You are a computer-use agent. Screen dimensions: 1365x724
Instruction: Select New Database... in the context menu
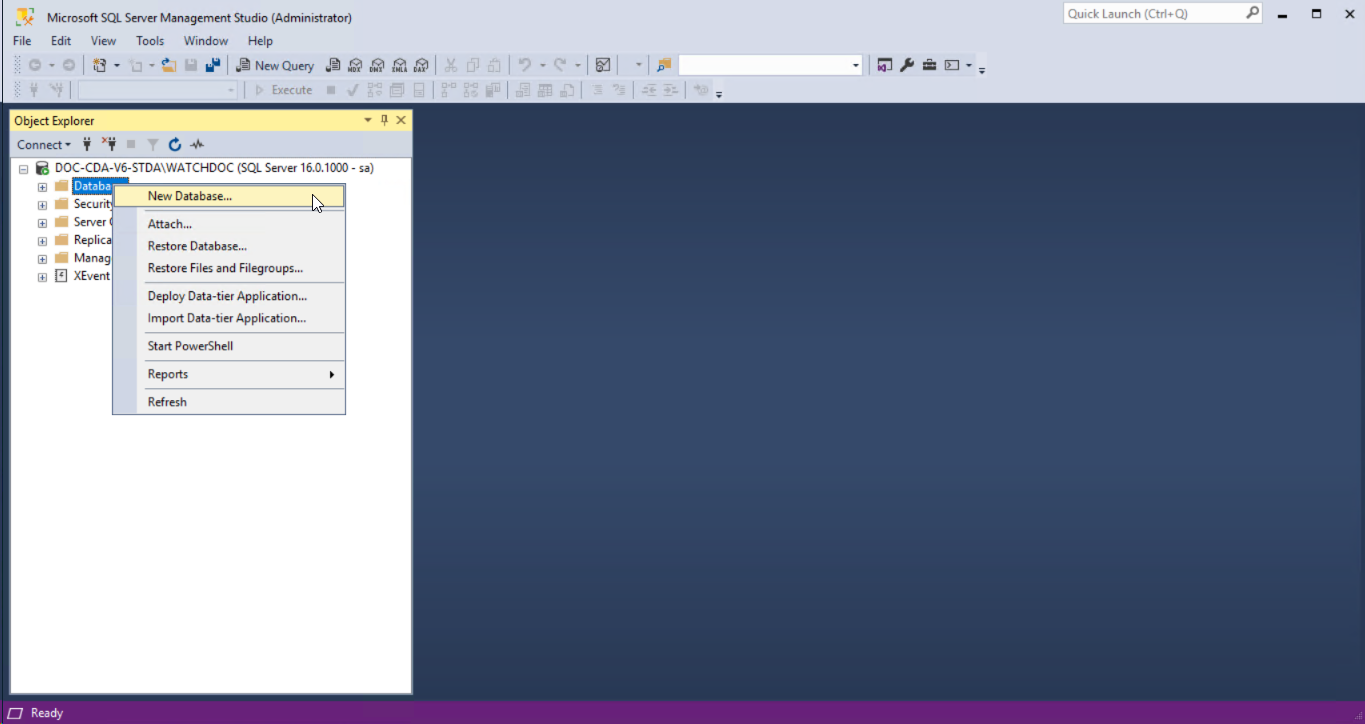tap(190, 196)
